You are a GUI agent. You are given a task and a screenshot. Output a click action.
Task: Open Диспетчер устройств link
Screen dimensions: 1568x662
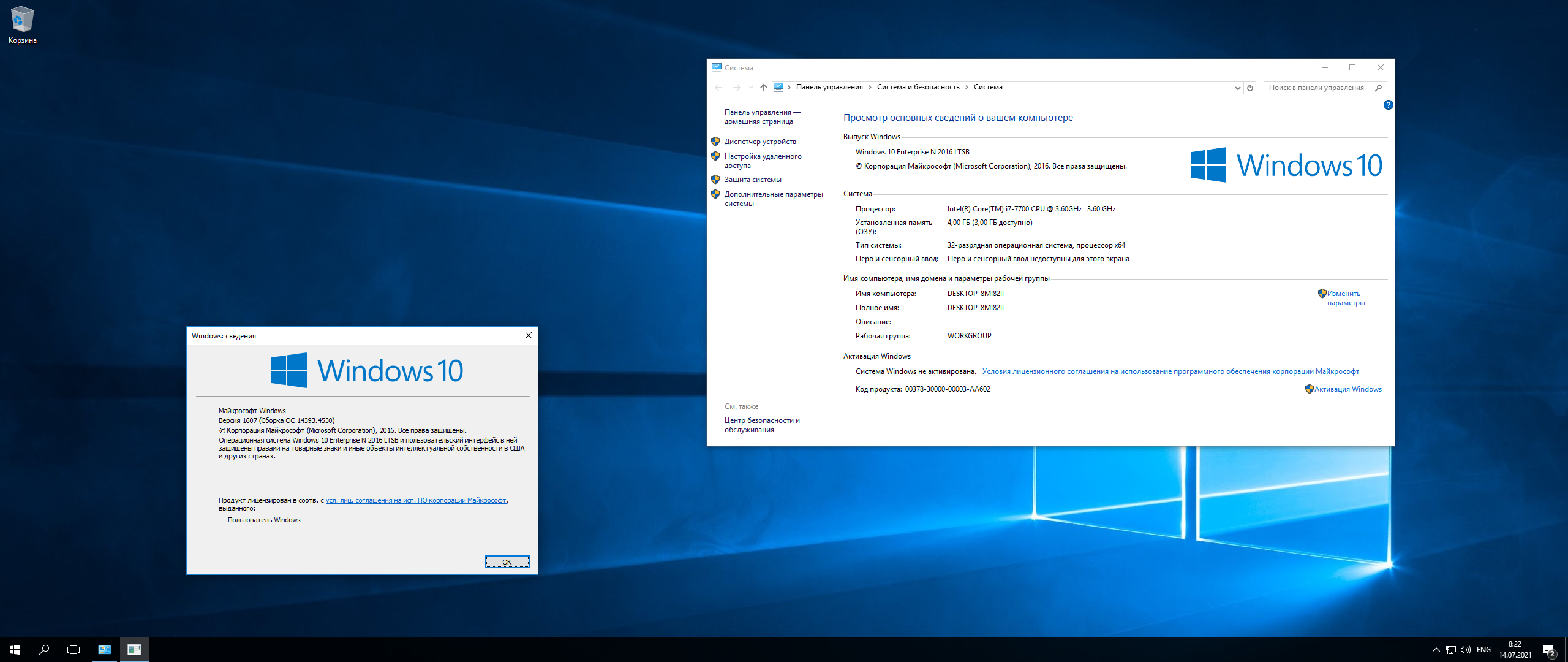(x=760, y=142)
